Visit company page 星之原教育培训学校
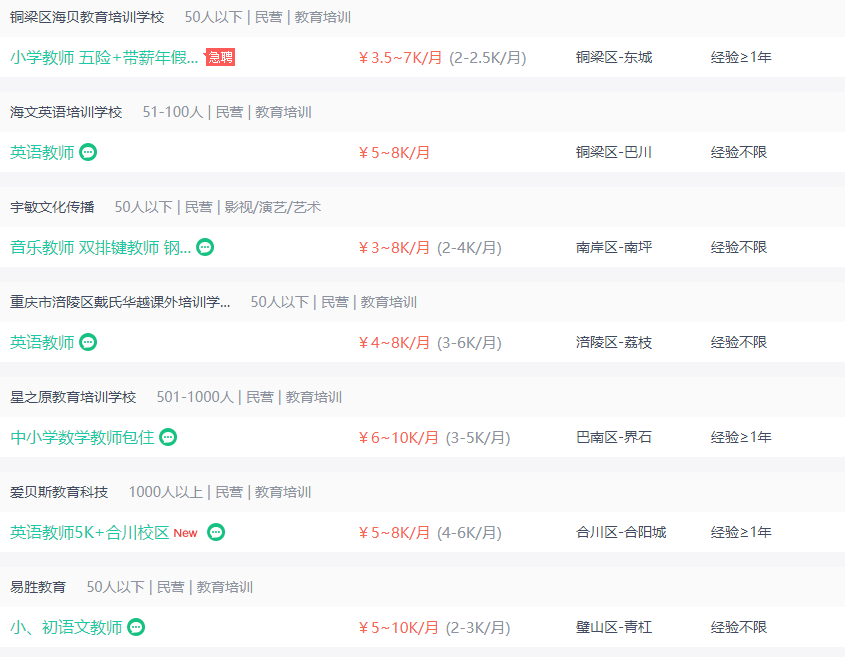845x657 pixels. coord(73,397)
